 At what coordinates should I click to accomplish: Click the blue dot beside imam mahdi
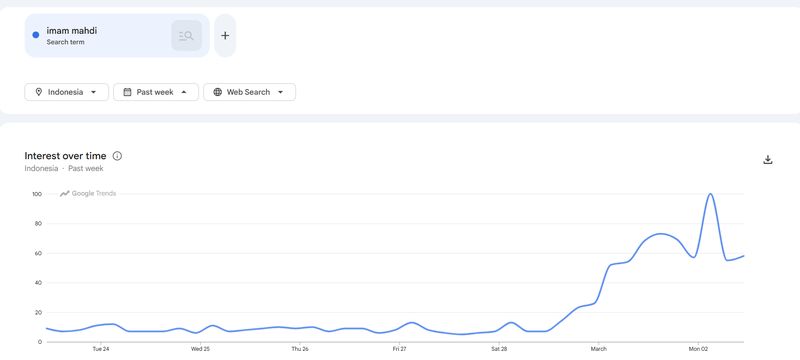[36, 35]
